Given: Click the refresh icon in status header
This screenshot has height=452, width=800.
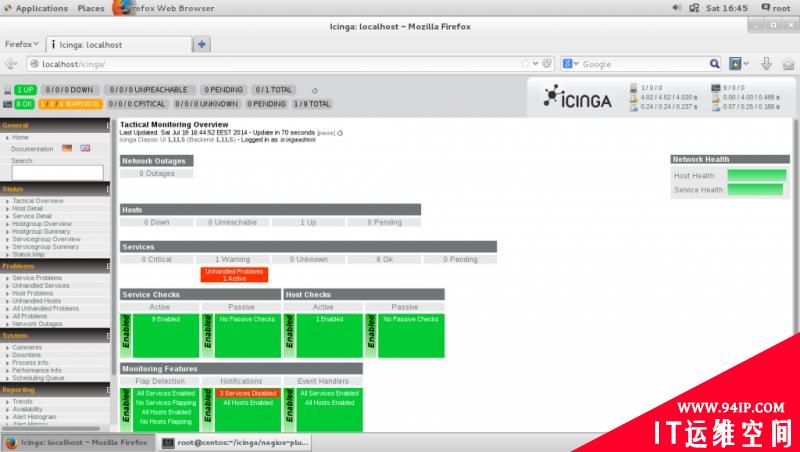Looking at the screenshot, I should [315, 90].
